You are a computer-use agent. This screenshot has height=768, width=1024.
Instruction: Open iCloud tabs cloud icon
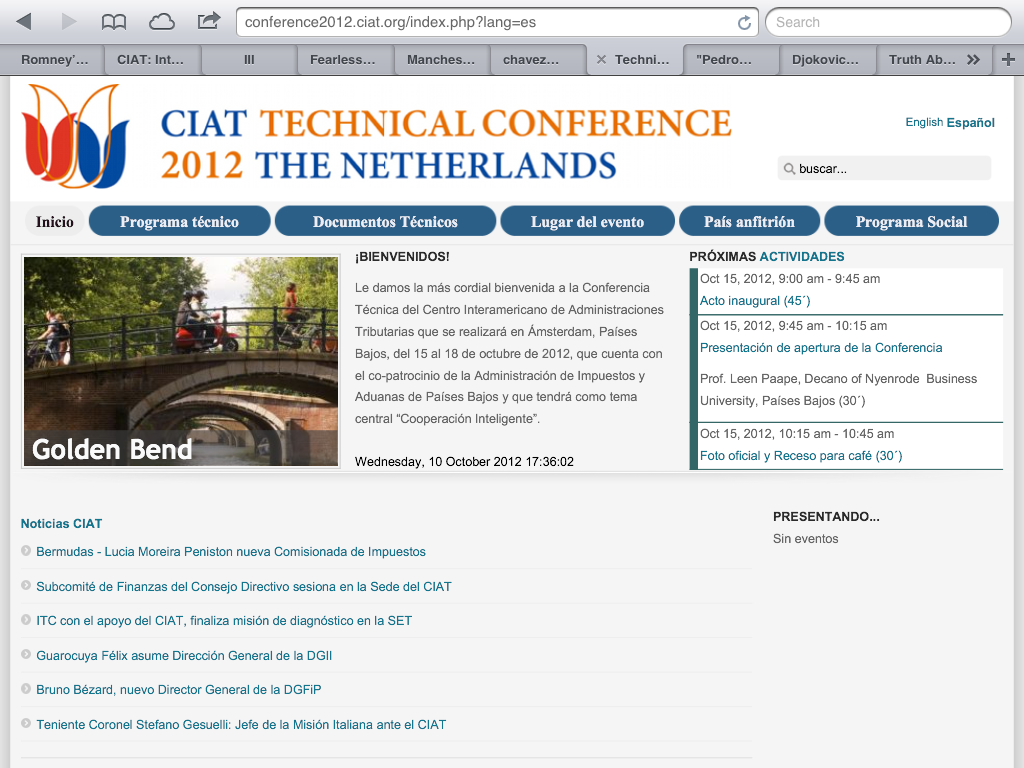pos(161,21)
